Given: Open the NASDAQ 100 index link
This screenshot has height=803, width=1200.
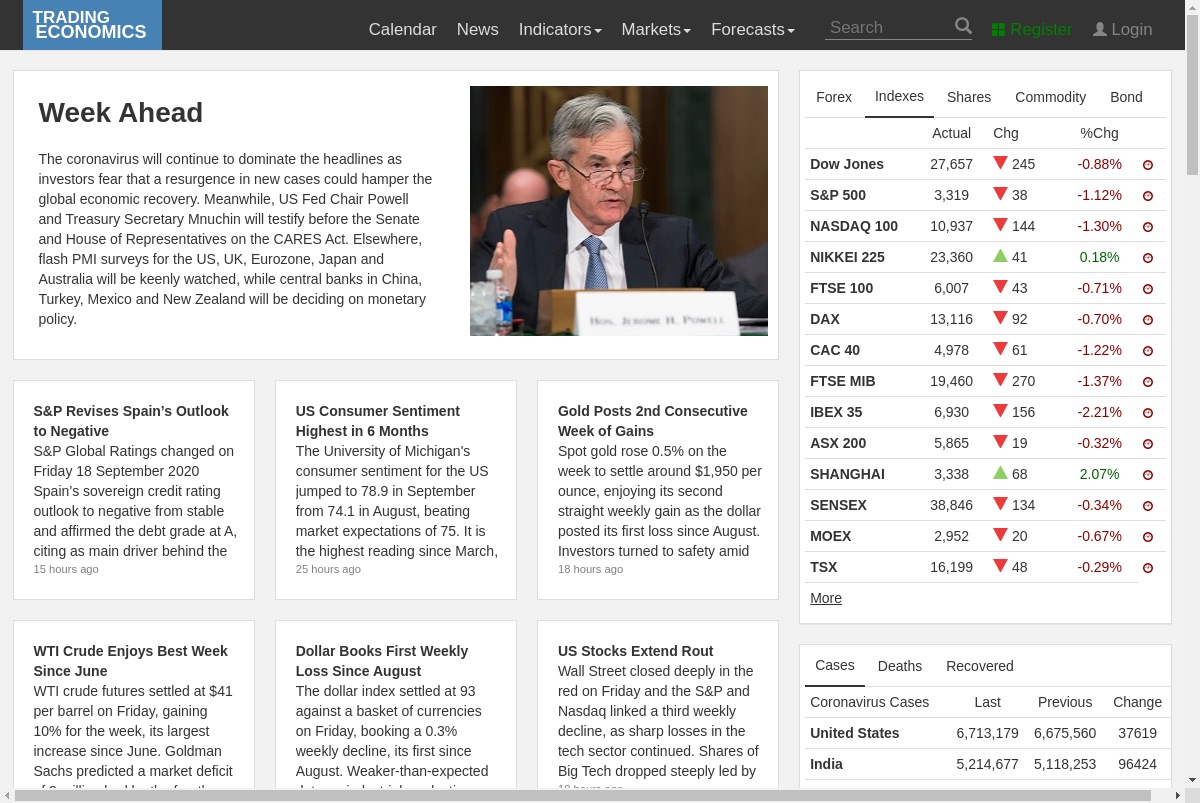Looking at the screenshot, I should (x=854, y=226).
